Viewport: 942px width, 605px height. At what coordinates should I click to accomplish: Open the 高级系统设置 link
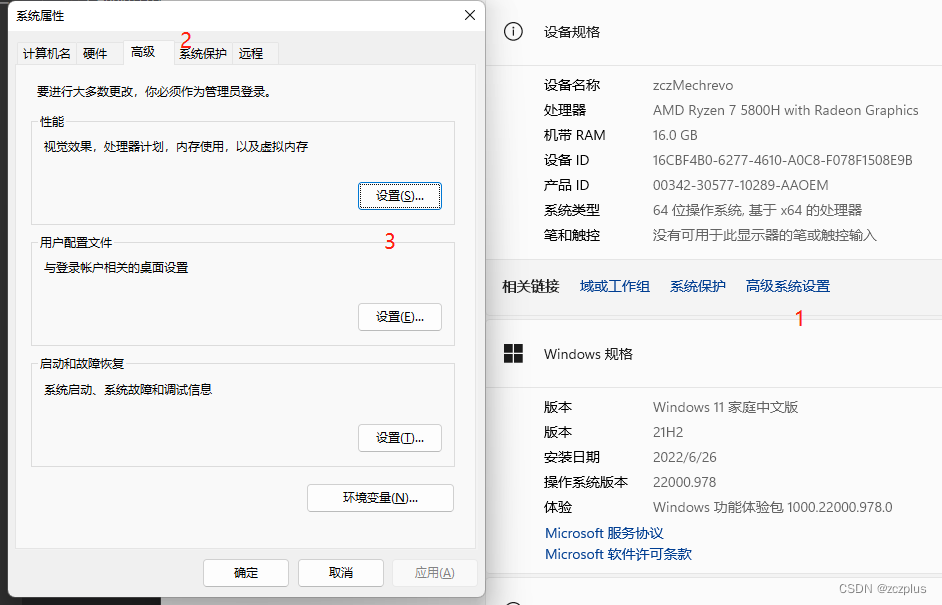[788, 286]
